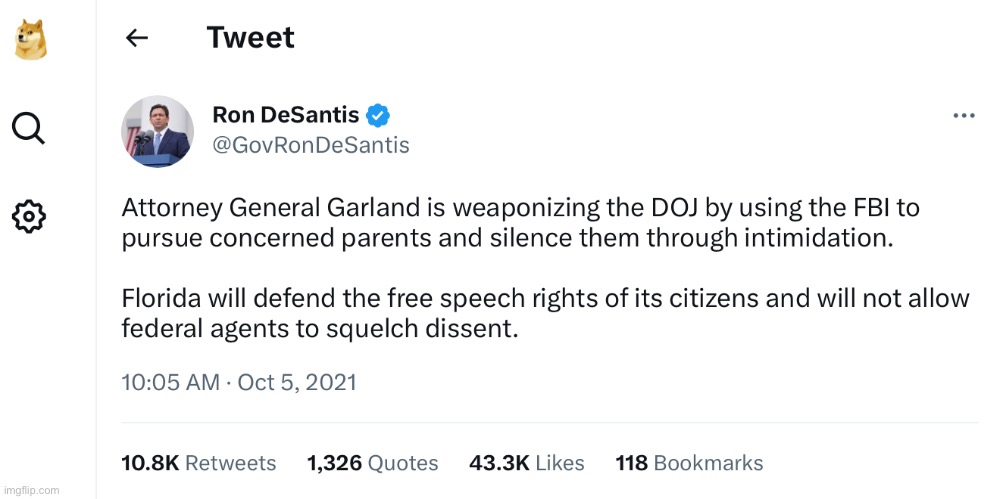This screenshot has height=499, width=1003.
Task: Go back using the left arrow
Action: [x=136, y=39]
